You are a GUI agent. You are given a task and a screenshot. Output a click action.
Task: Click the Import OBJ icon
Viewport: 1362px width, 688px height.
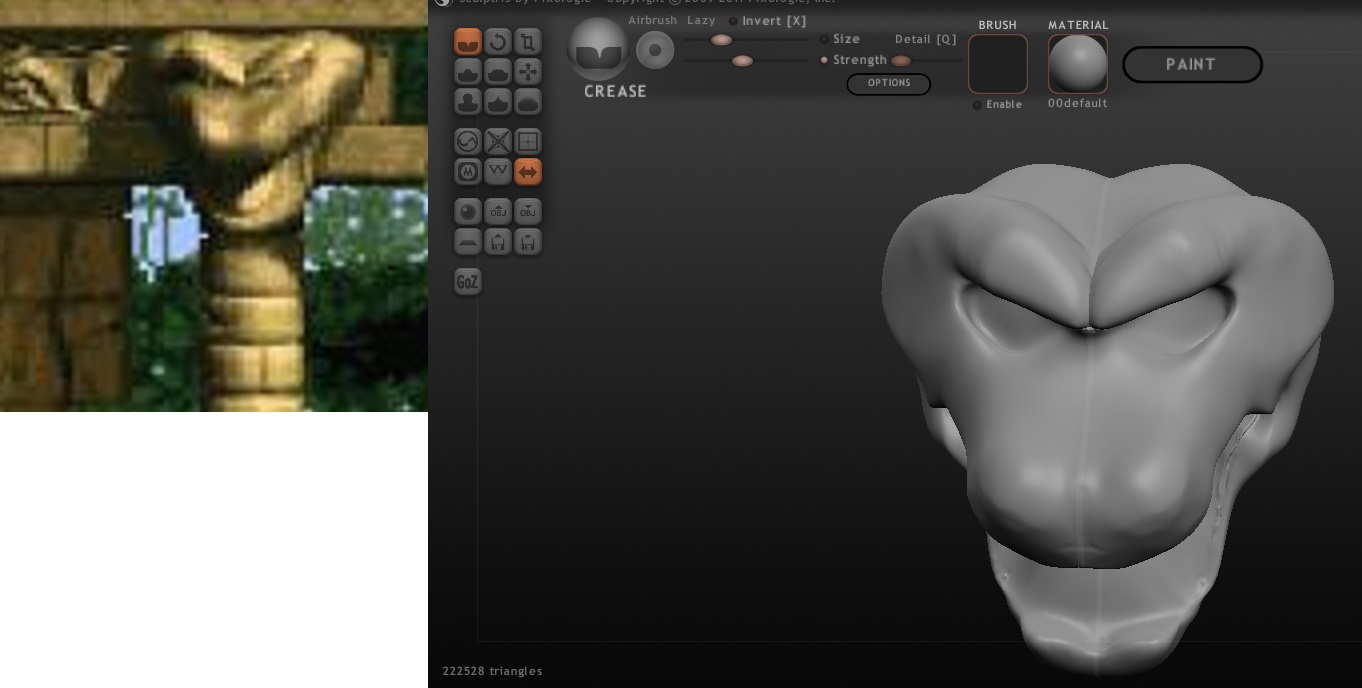tap(498, 212)
